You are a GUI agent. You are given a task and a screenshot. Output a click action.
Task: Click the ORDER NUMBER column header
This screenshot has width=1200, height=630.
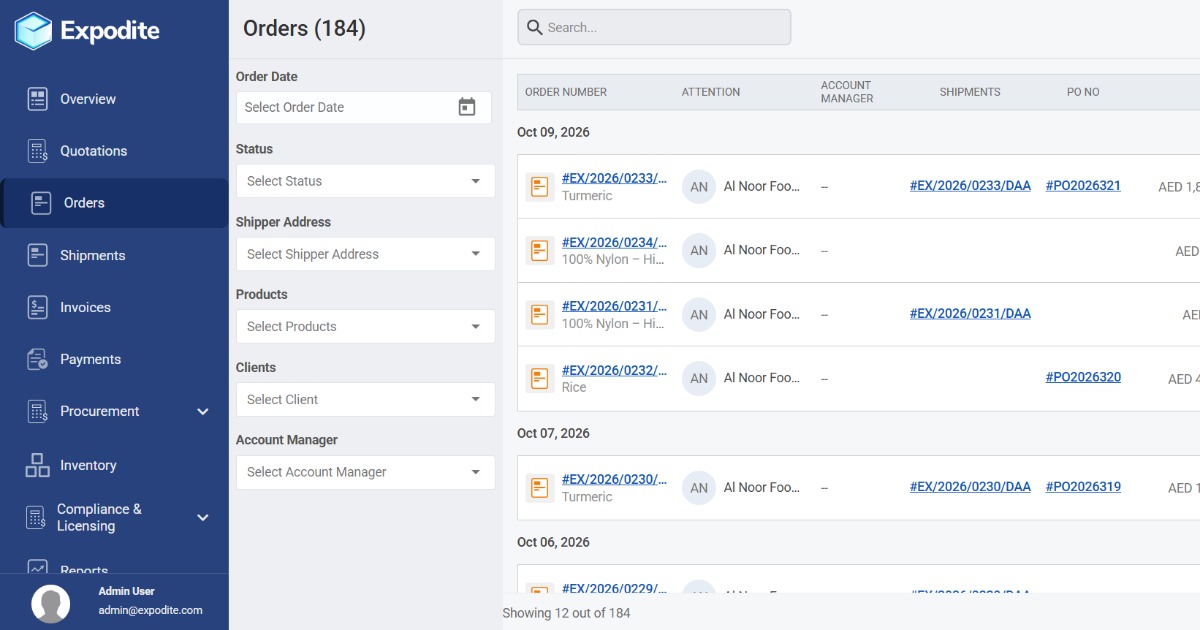click(566, 92)
